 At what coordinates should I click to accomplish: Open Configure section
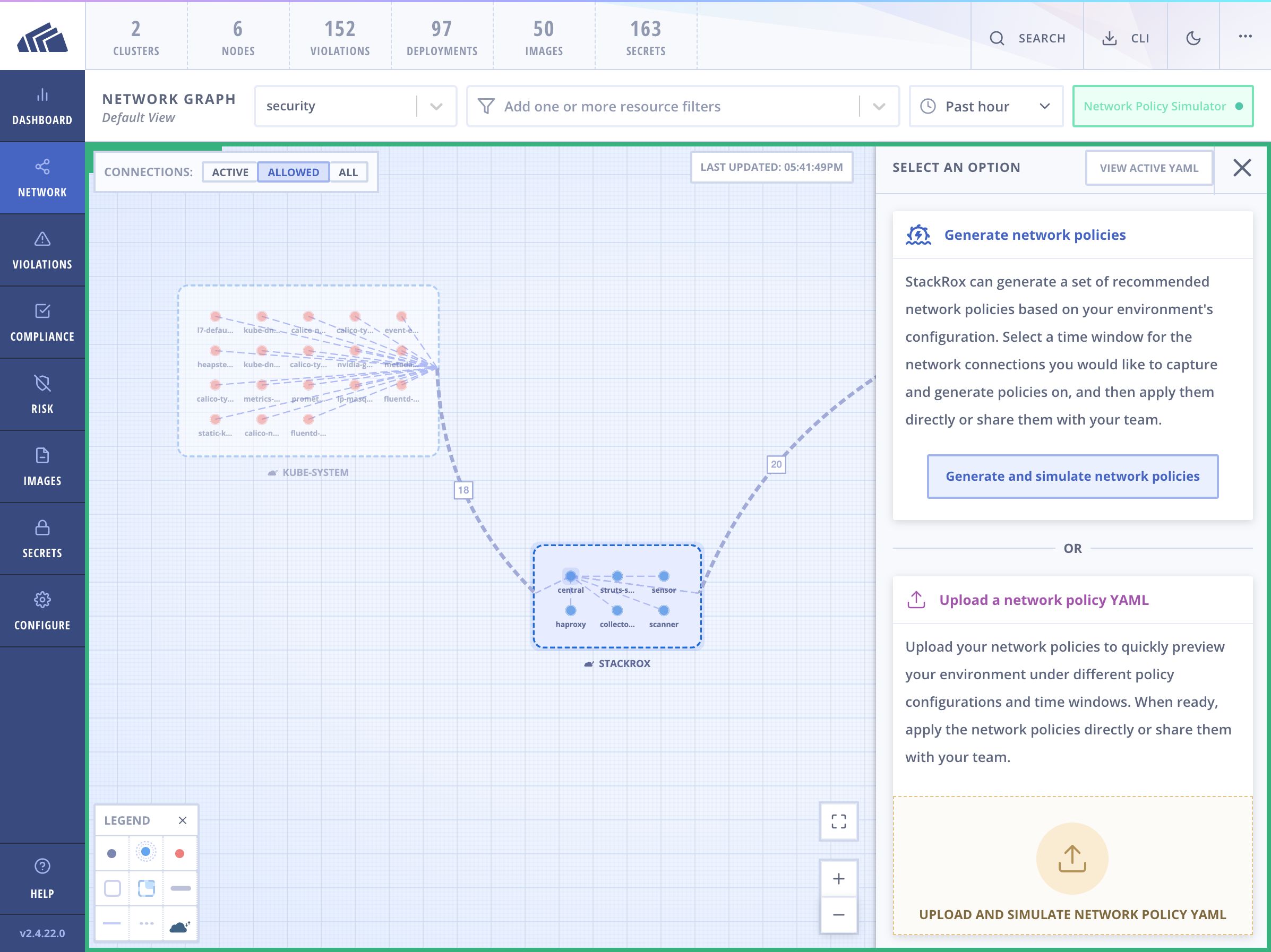pyautogui.click(x=42, y=611)
